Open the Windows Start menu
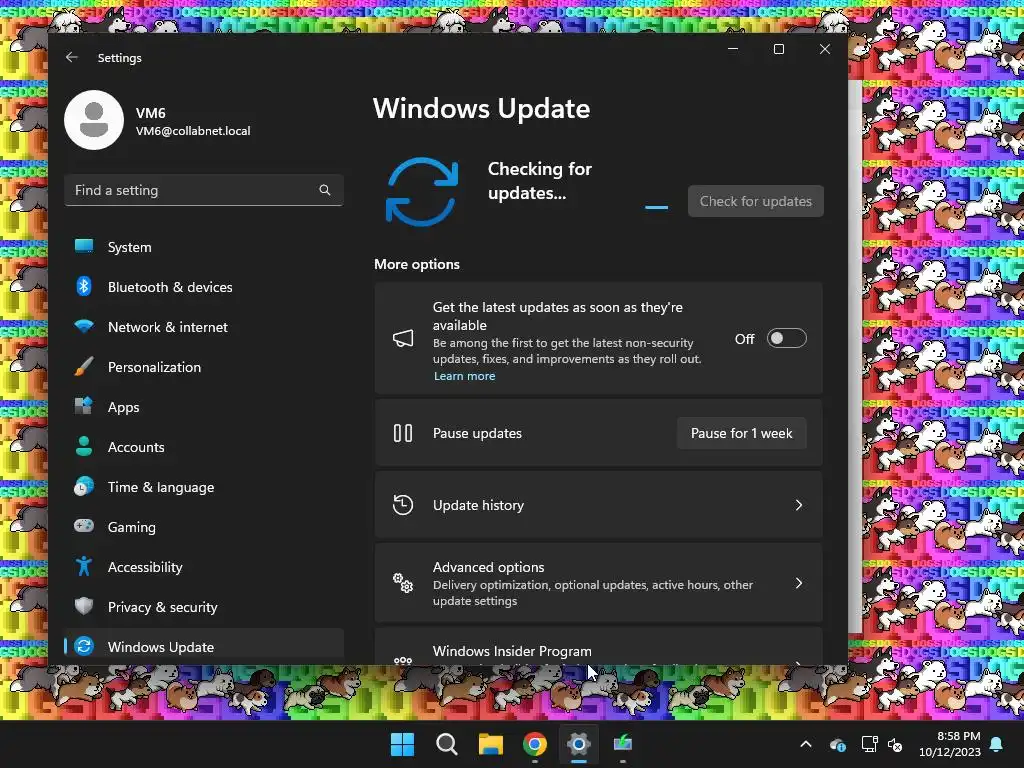 click(x=402, y=744)
